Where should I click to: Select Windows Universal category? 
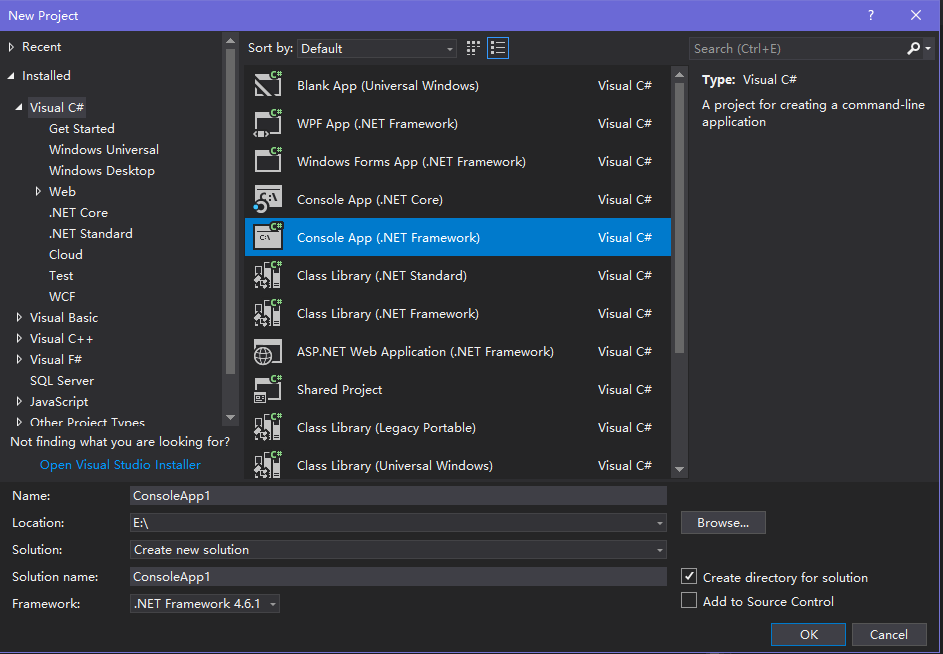[104, 150]
